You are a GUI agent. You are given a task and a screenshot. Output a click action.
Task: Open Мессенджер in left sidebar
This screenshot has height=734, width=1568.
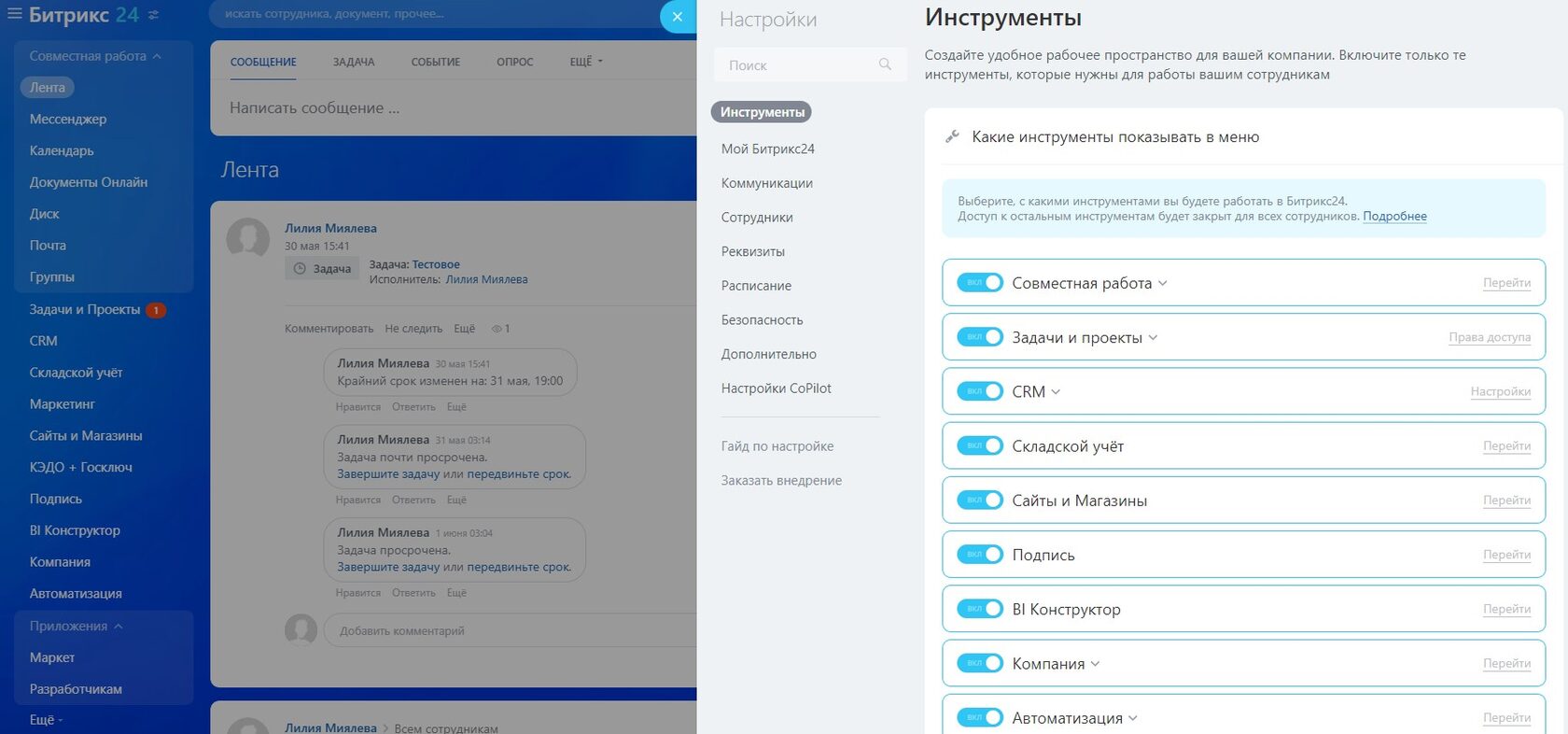[67, 119]
